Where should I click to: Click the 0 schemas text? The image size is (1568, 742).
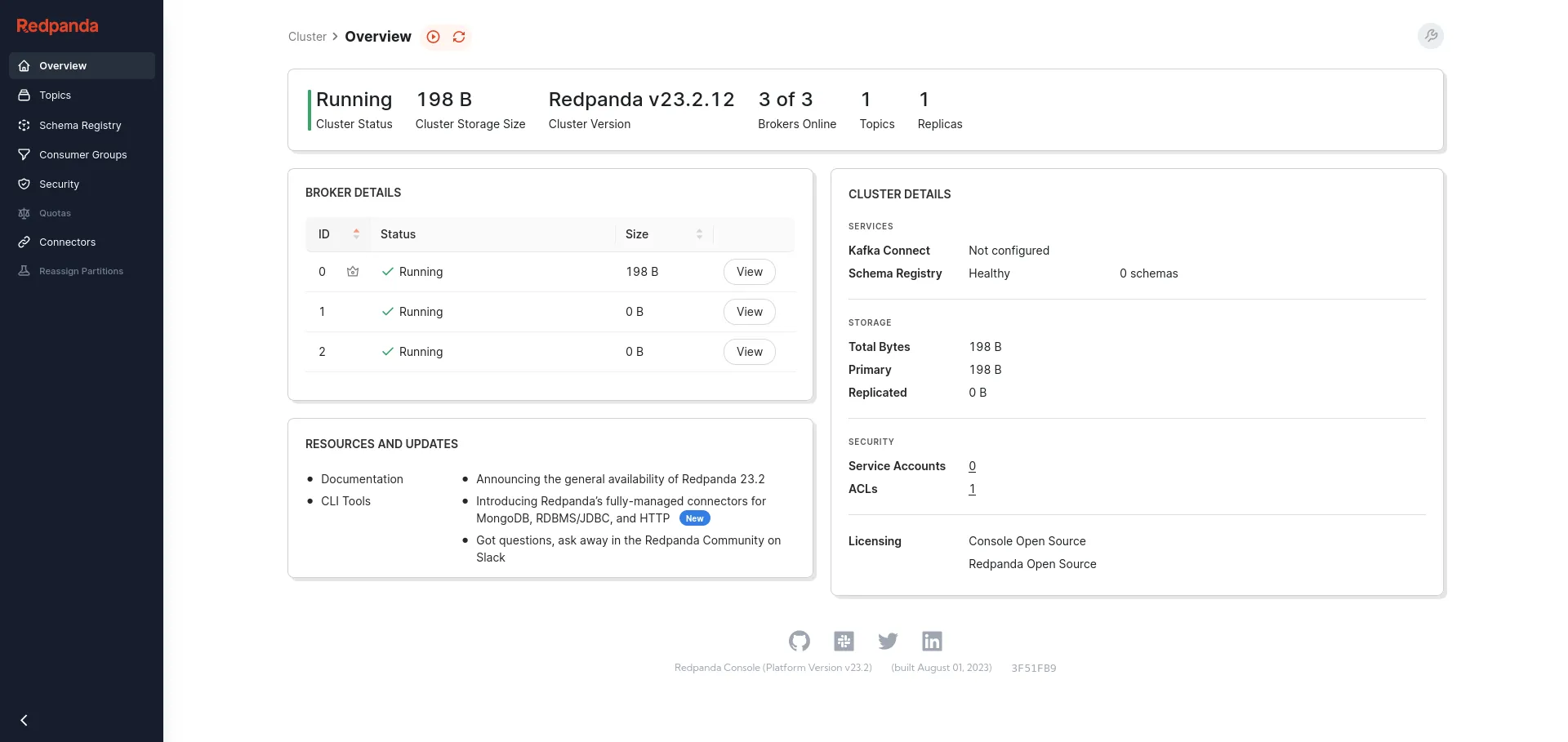tap(1148, 273)
